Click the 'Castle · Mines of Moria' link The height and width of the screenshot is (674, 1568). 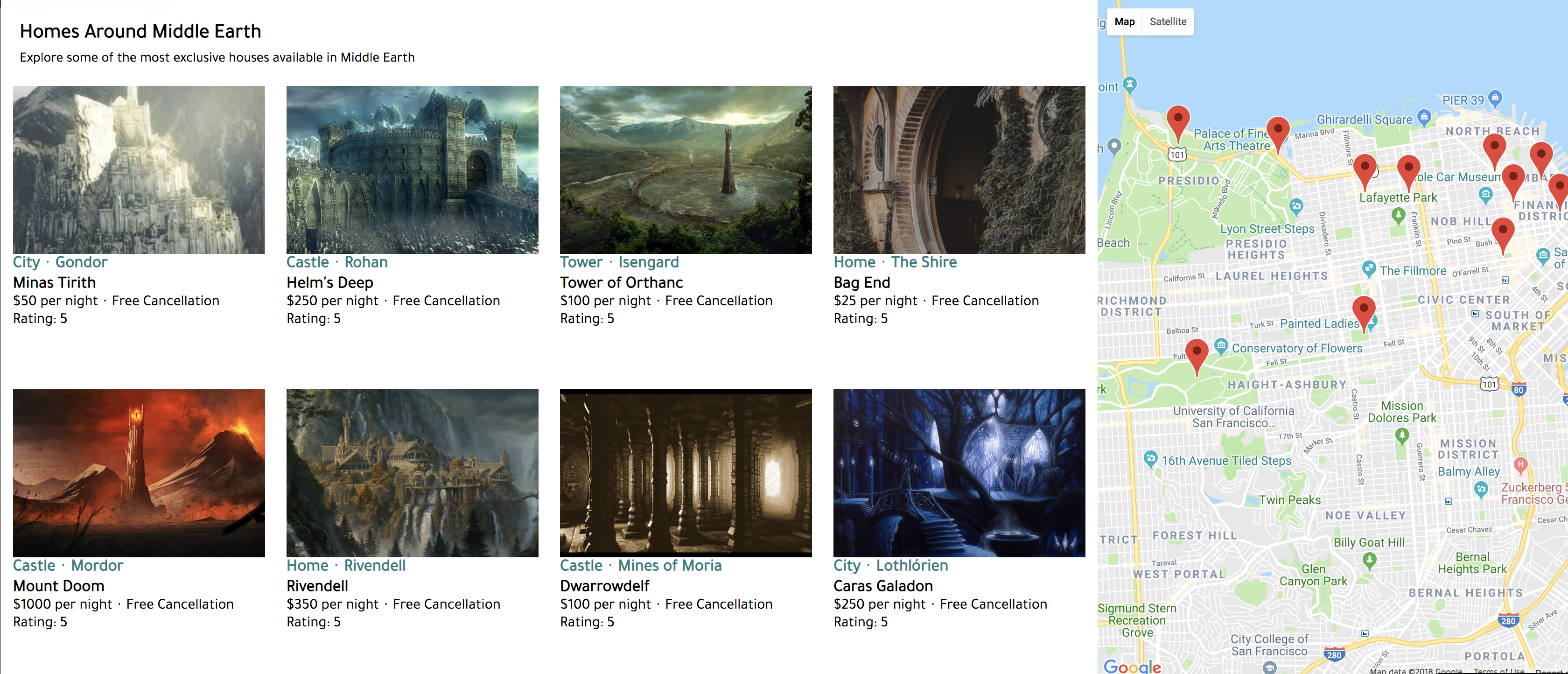[x=640, y=566]
